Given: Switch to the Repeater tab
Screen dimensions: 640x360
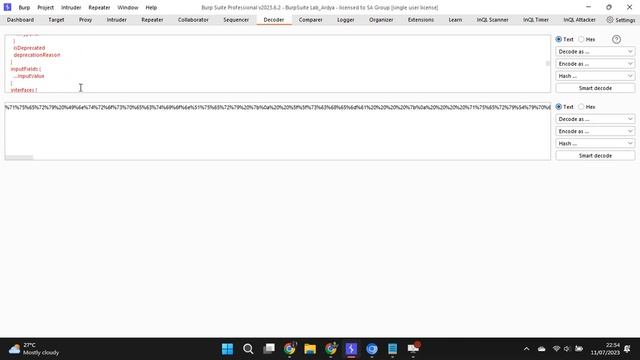Looking at the screenshot, I should click(x=152, y=20).
